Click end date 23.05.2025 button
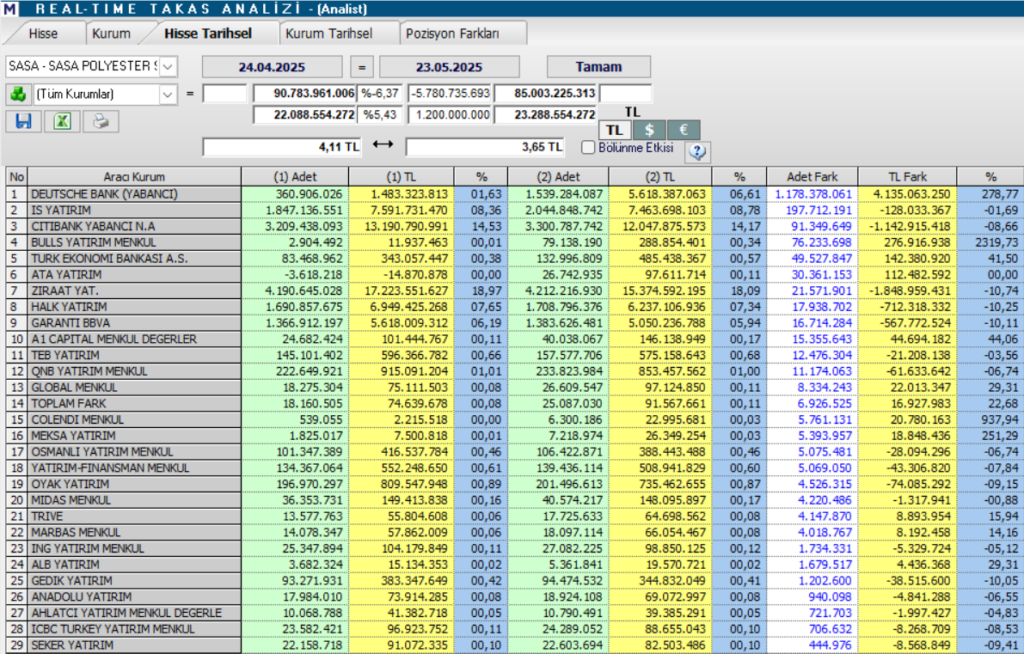 (x=449, y=67)
